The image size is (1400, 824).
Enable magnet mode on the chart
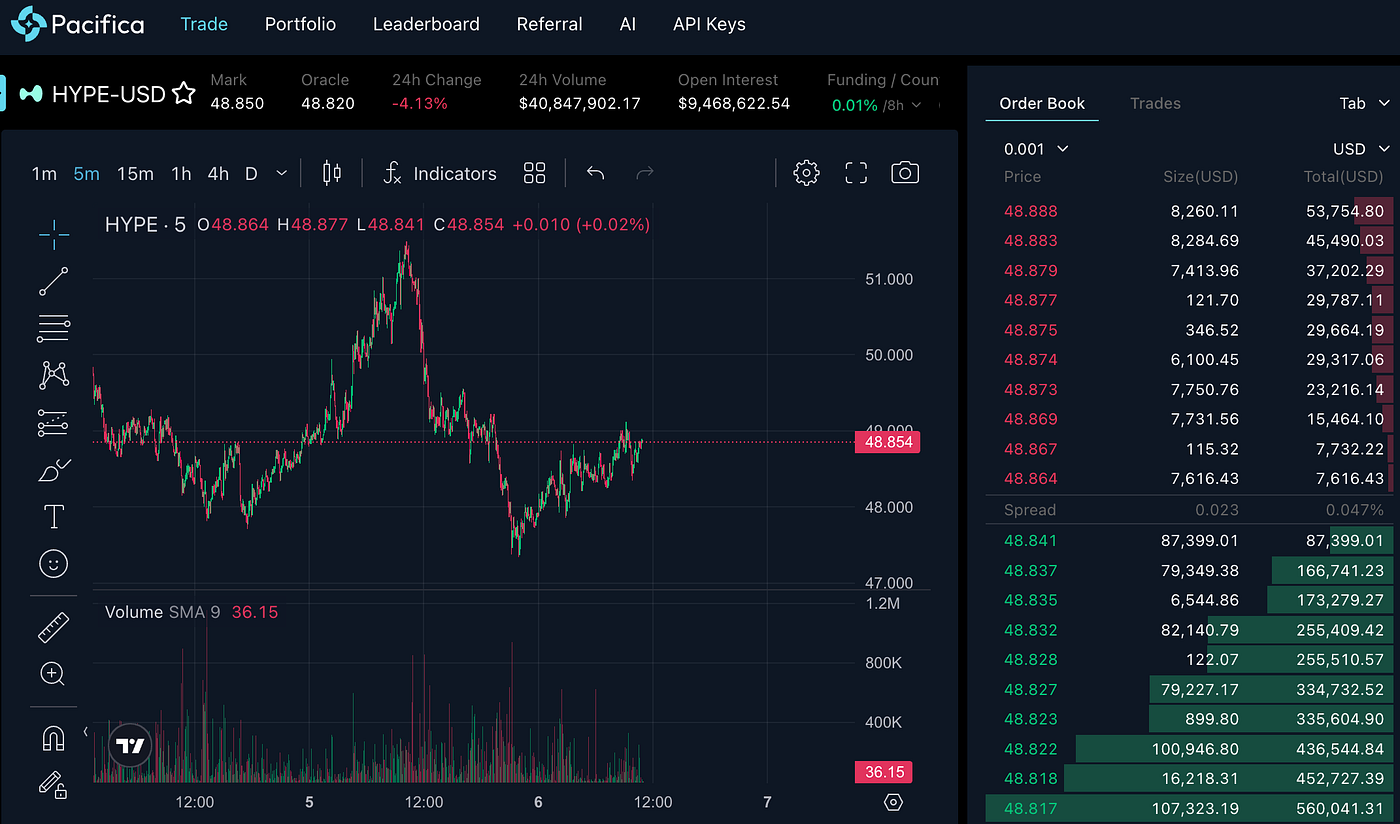tap(53, 737)
